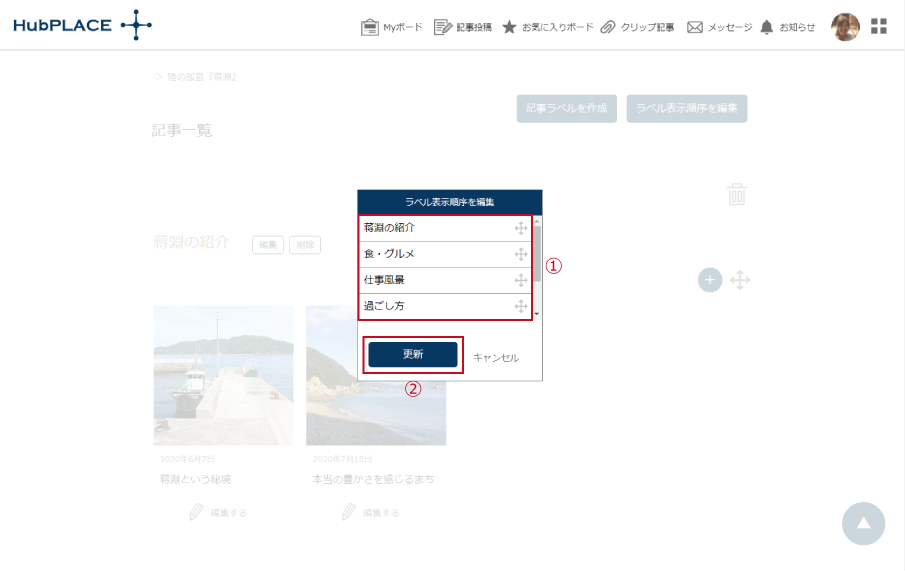The width and height of the screenshot is (905, 572).
Task: Click 記事ラベルを作成 button
Action: [x=567, y=109]
